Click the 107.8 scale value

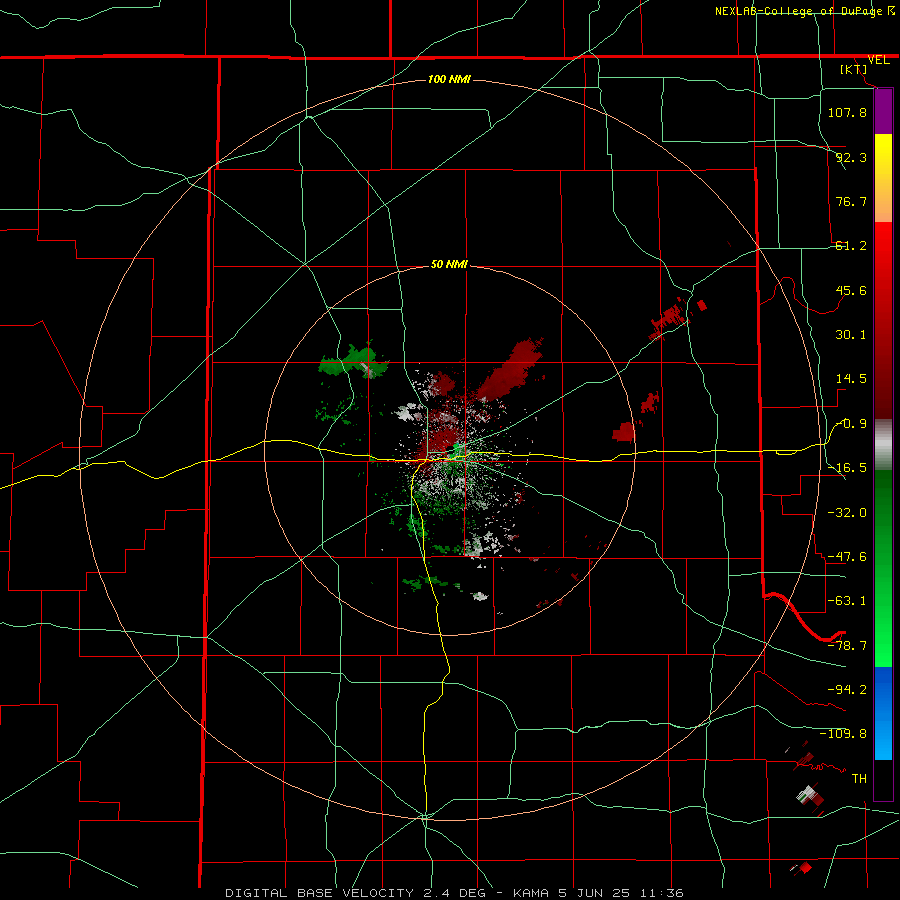pos(847,112)
